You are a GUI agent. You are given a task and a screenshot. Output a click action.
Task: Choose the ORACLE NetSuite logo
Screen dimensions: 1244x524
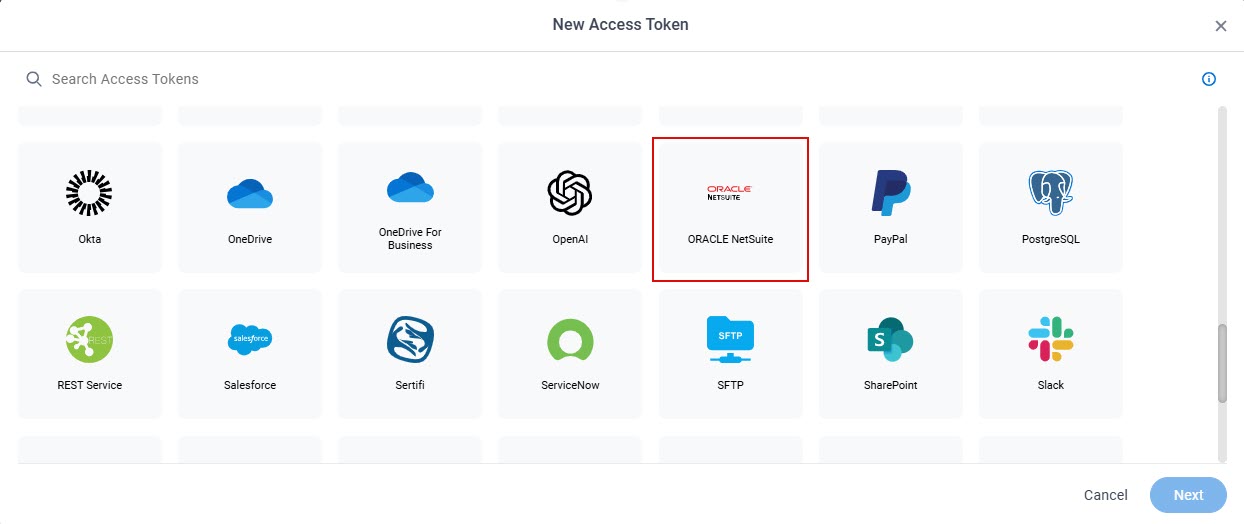[x=730, y=192]
